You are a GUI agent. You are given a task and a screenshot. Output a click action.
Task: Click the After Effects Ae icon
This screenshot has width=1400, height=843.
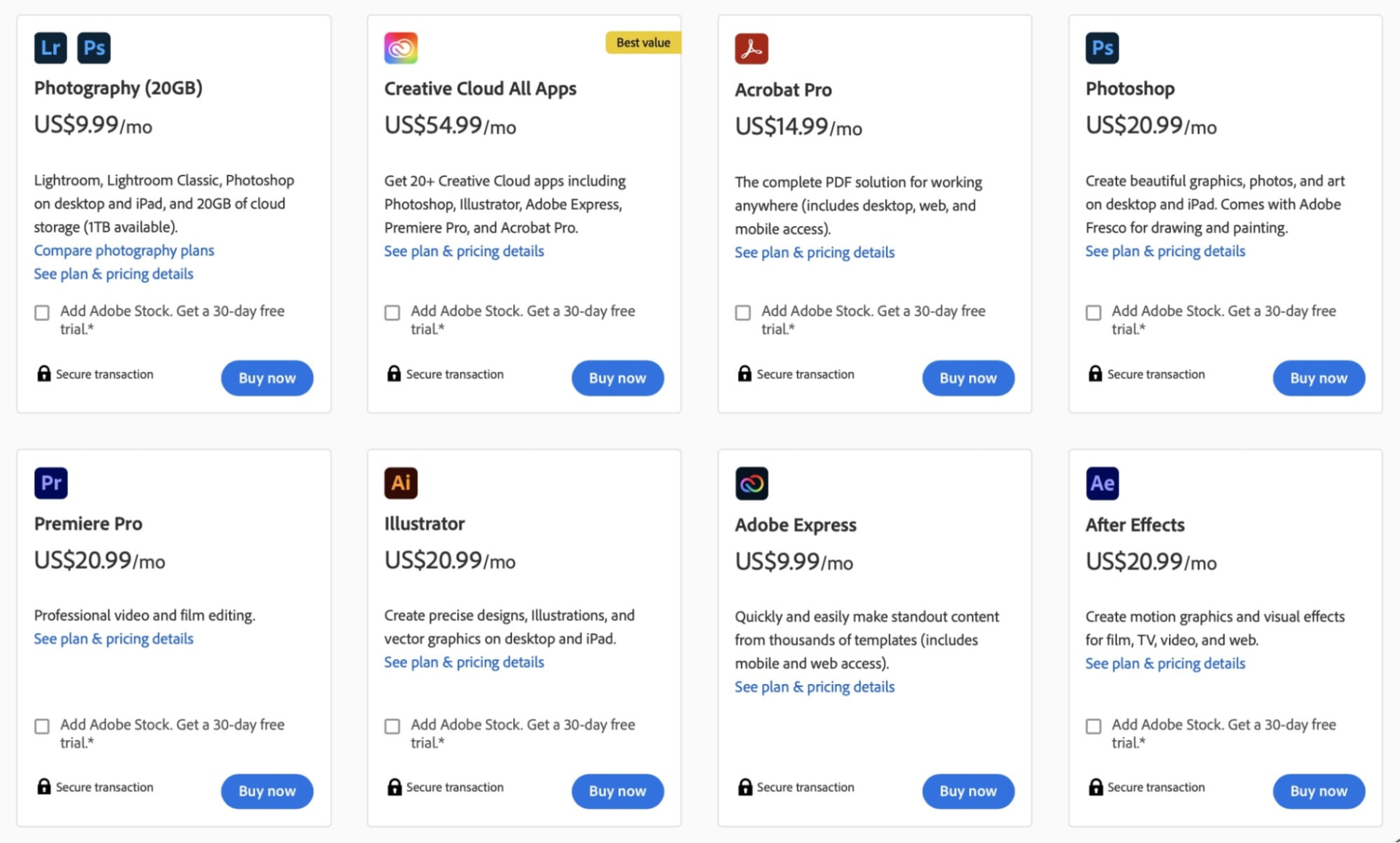point(1102,483)
